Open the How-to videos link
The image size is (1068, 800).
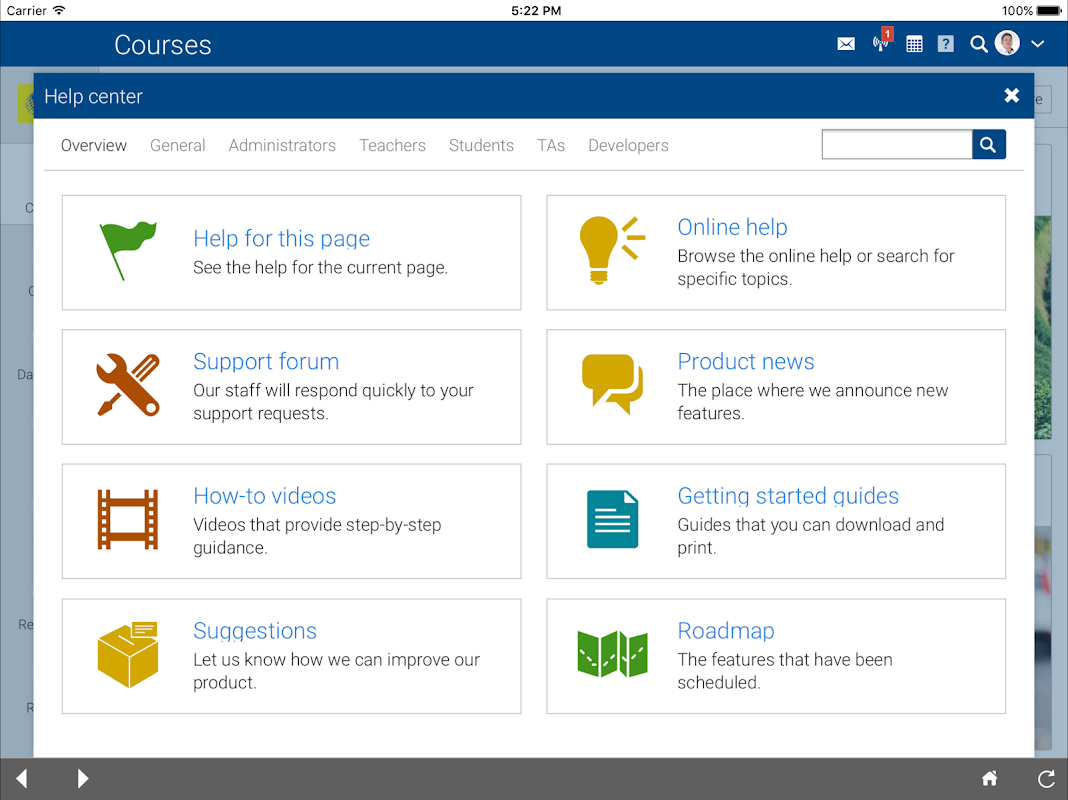pyautogui.click(x=264, y=496)
